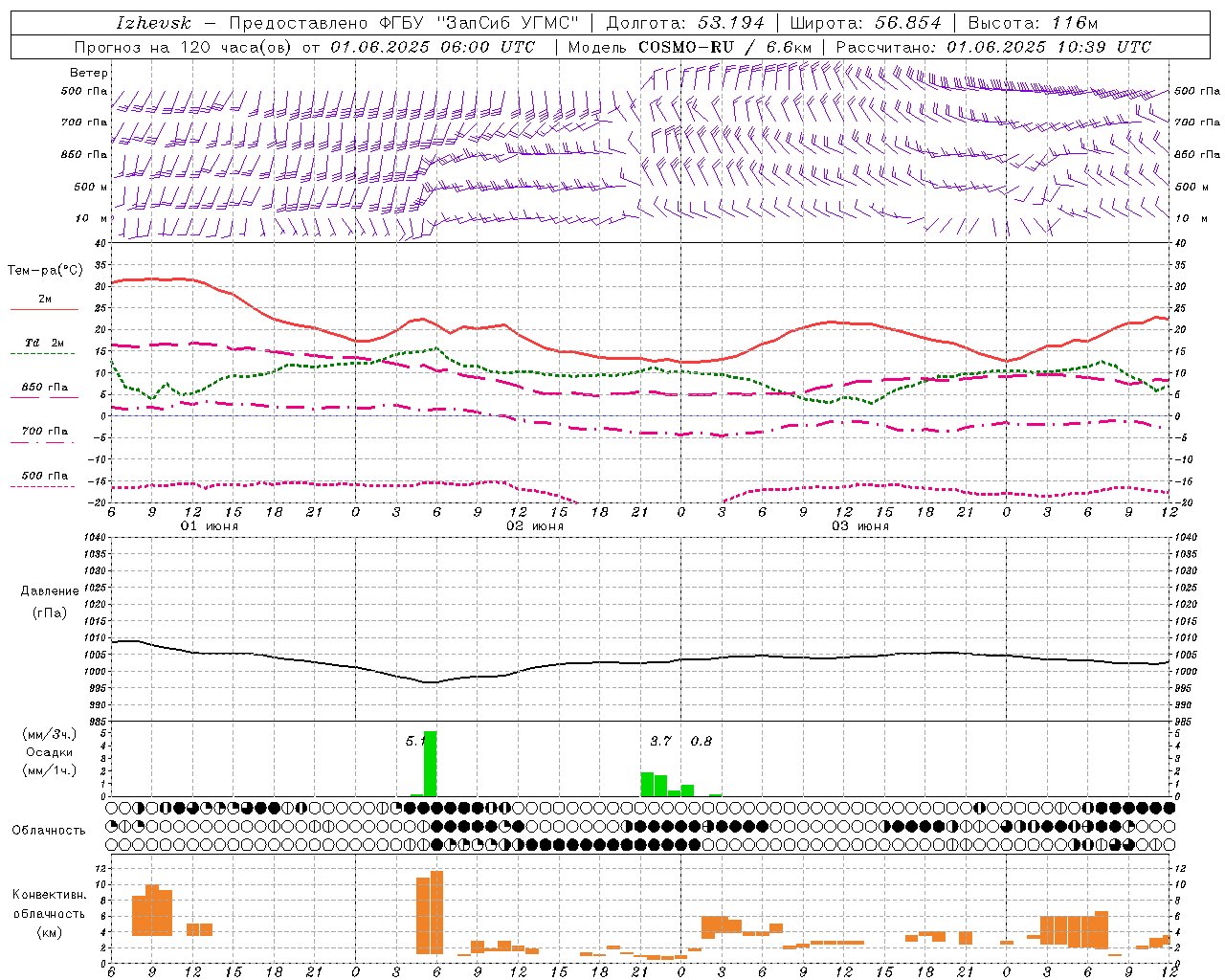Select the longitude value 'Долгота: 53.194'
Image resolution: width=1225 pixels, height=980 pixels.
(685, 23)
